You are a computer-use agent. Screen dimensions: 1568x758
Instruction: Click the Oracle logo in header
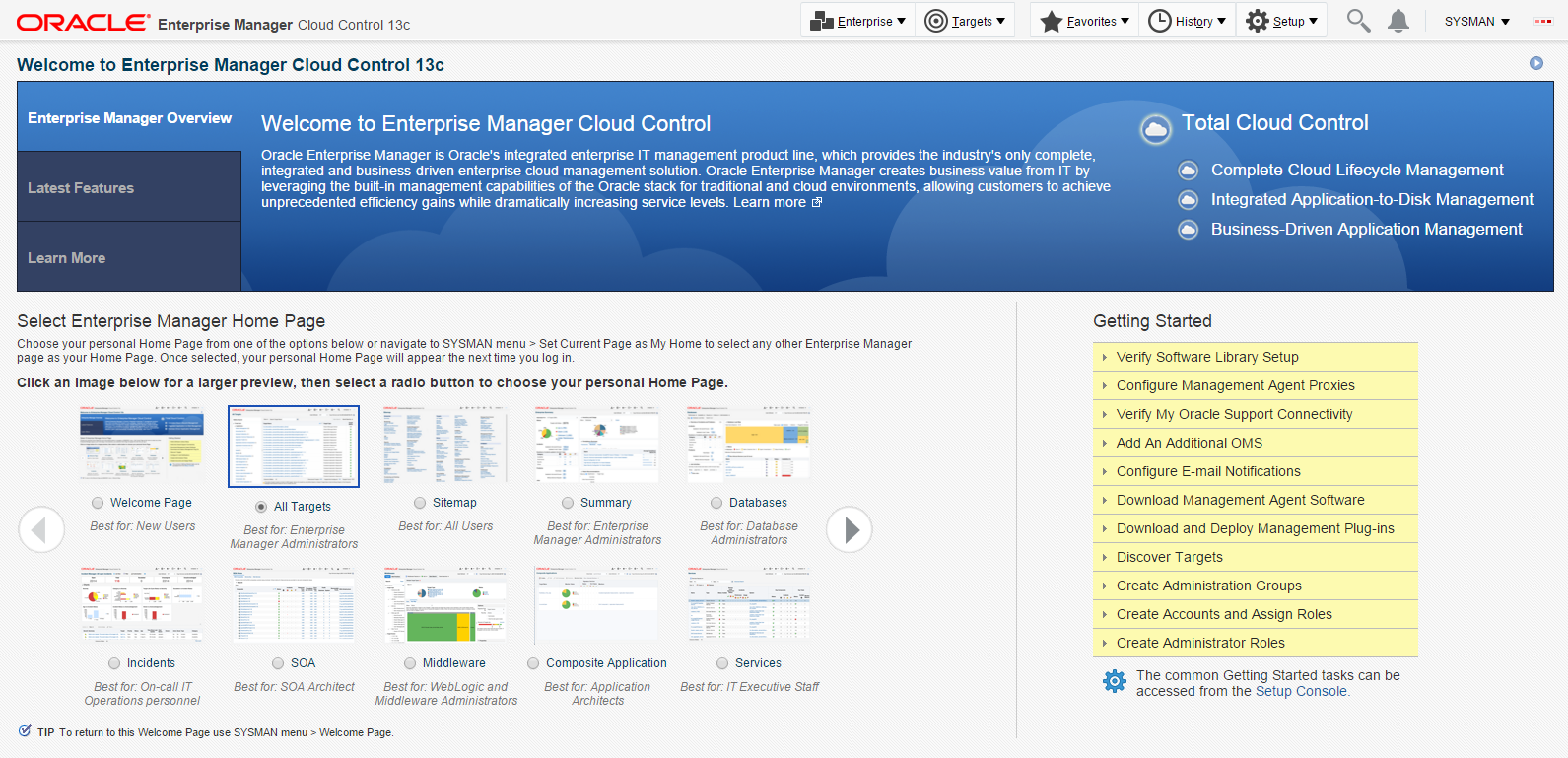(84, 22)
